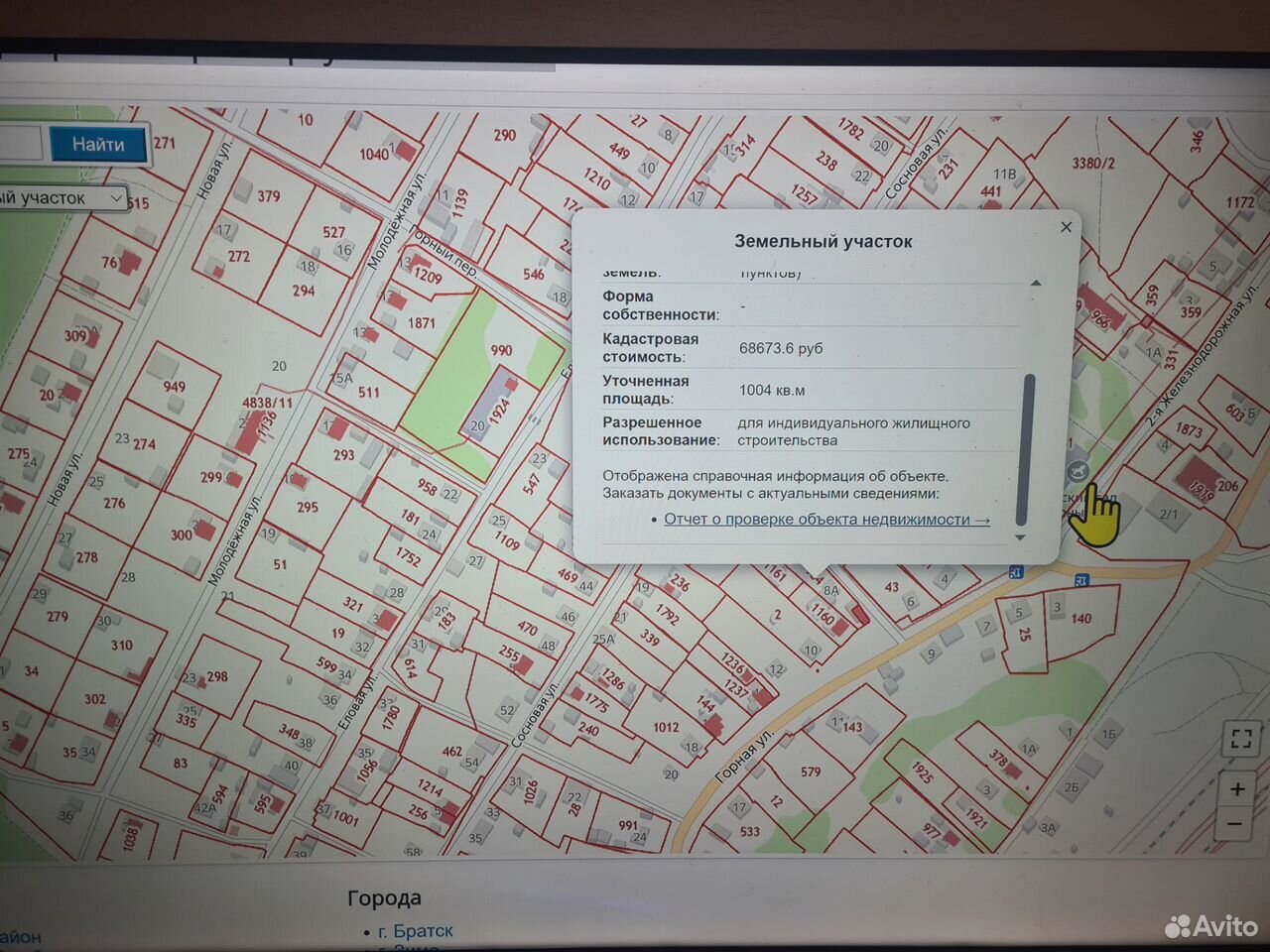The width and height of the screenshot is (1270, 952).
Task: Select parcel 1172 on the map
Action: point(1239,202)
